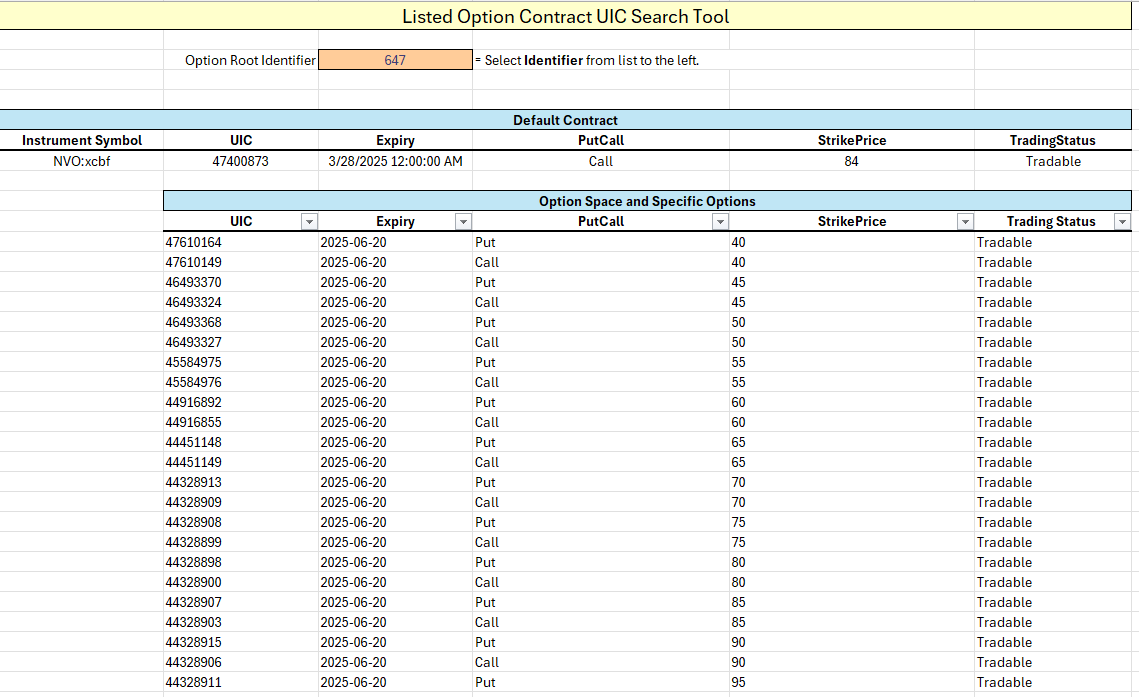The image size is (1139, 697).
Task: Click the Instrument Symbol column header
Action: (x=82, y=141)
